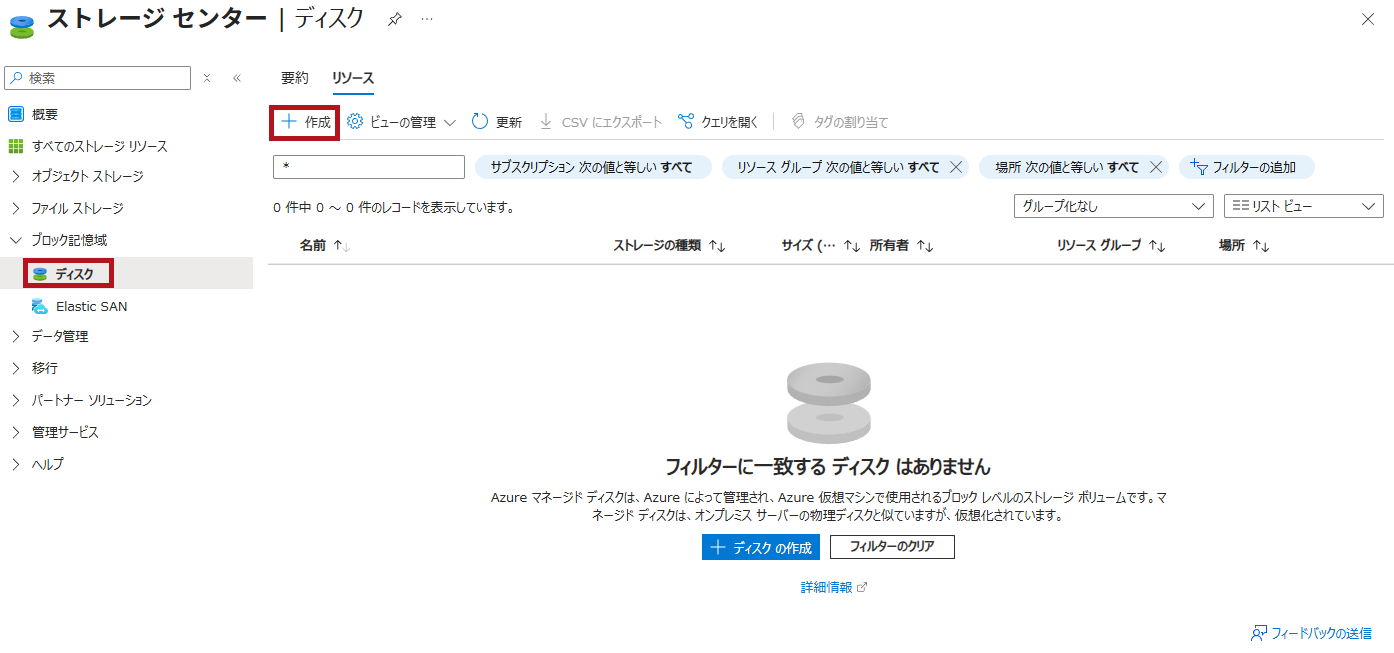The height and width of the screenshot is (653, 1394).
Task: Expand the オブジェクト ストレージ tree section
Action: click(x=16, y=176)
